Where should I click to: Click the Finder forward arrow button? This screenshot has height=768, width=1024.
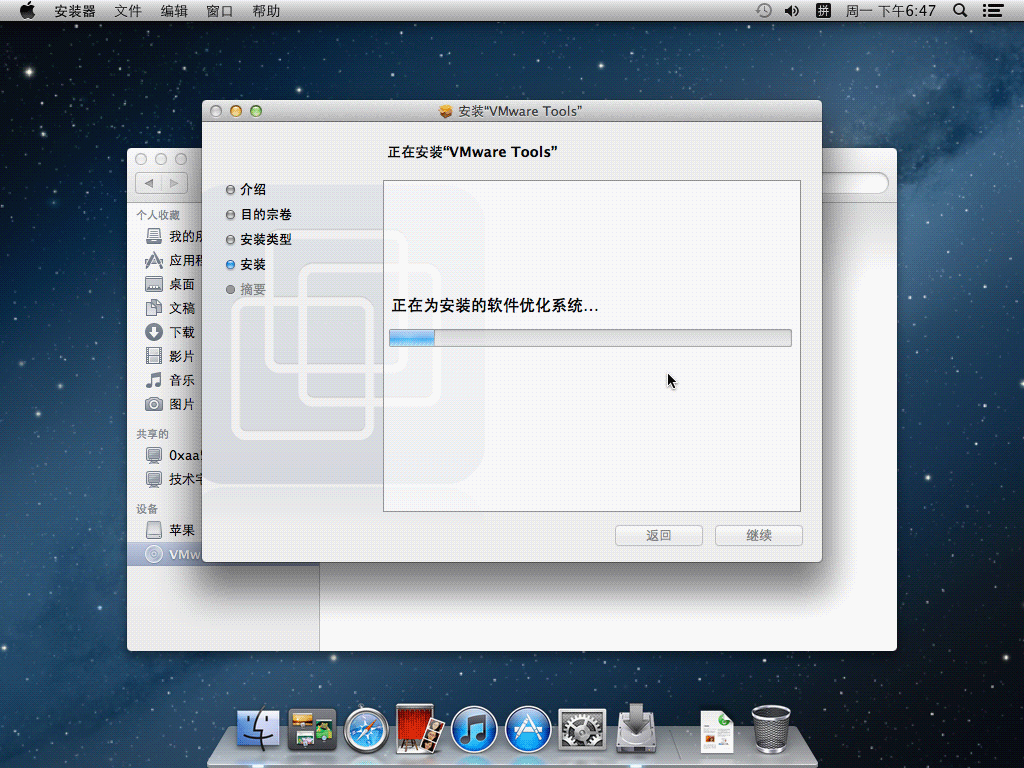174,183
